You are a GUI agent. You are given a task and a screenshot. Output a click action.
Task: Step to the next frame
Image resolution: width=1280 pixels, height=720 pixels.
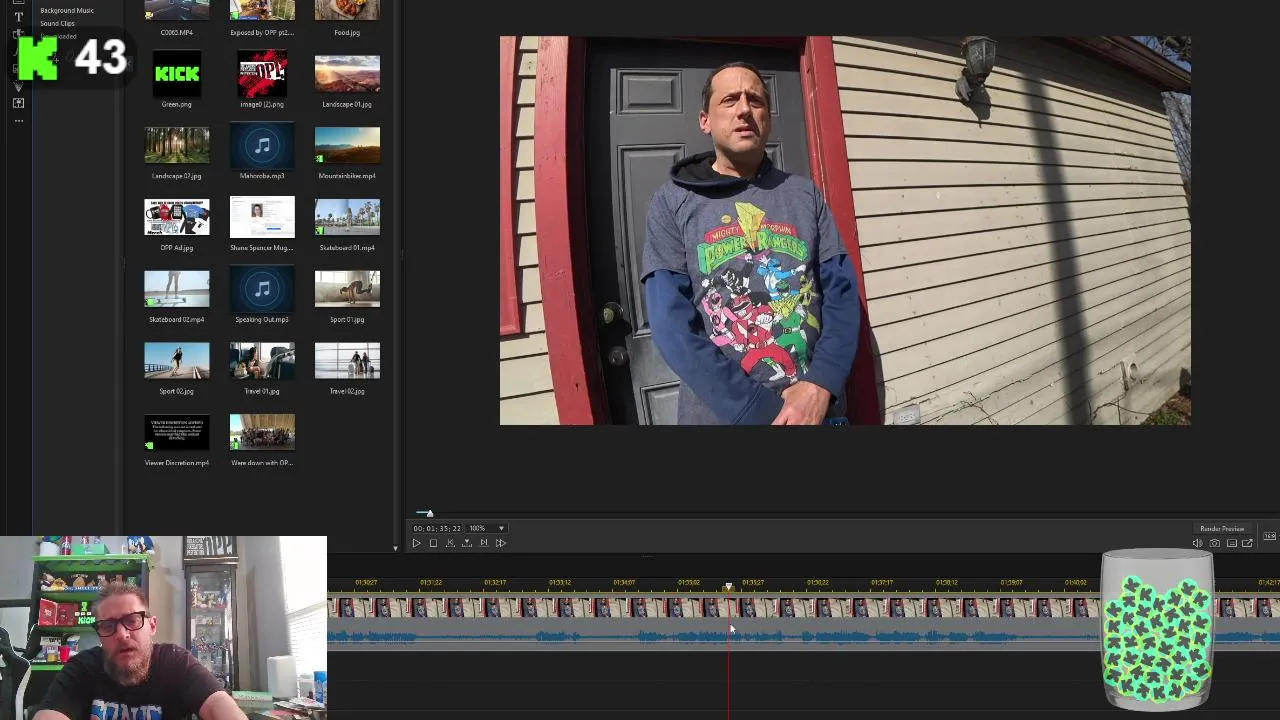484,543
